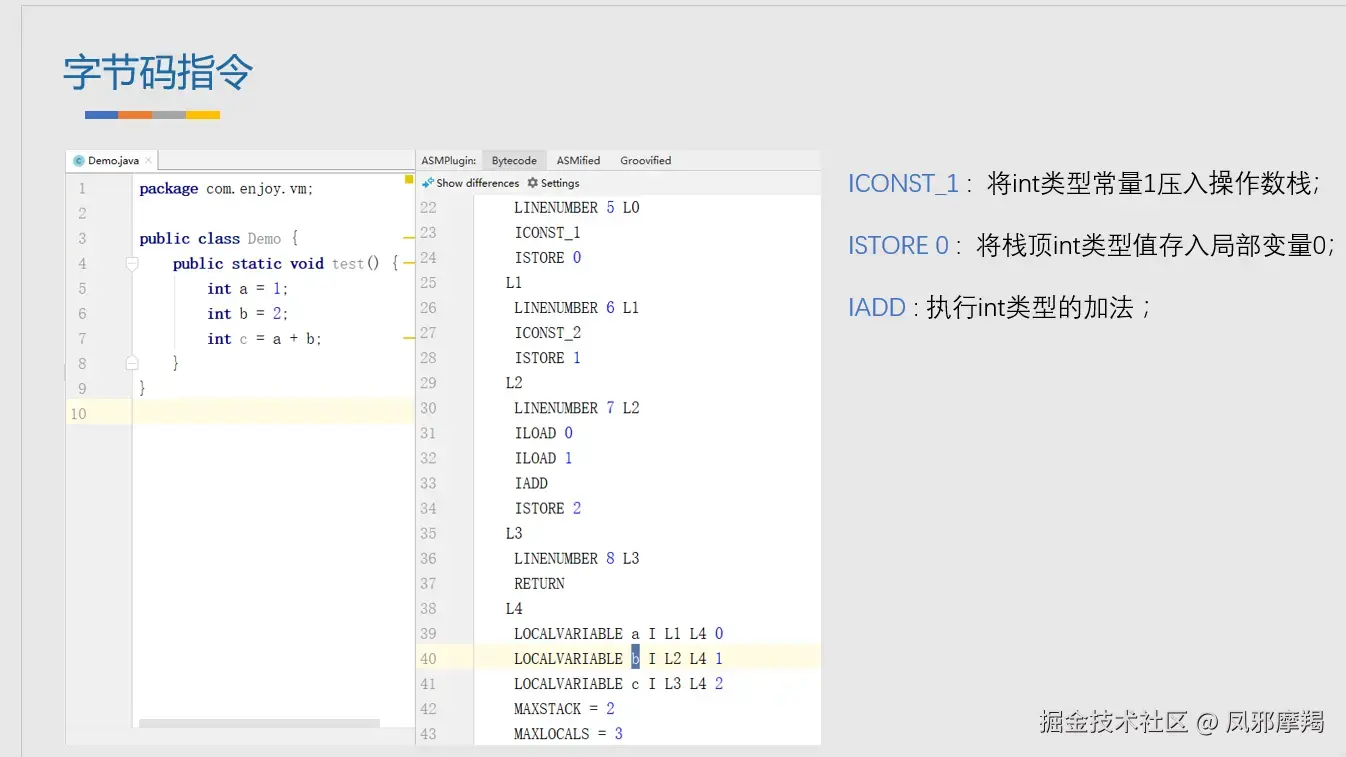
Task: Click selected 'b' in LOCALVARIABLE line 40
Action: pyautogui.click(x=635, y=658)
